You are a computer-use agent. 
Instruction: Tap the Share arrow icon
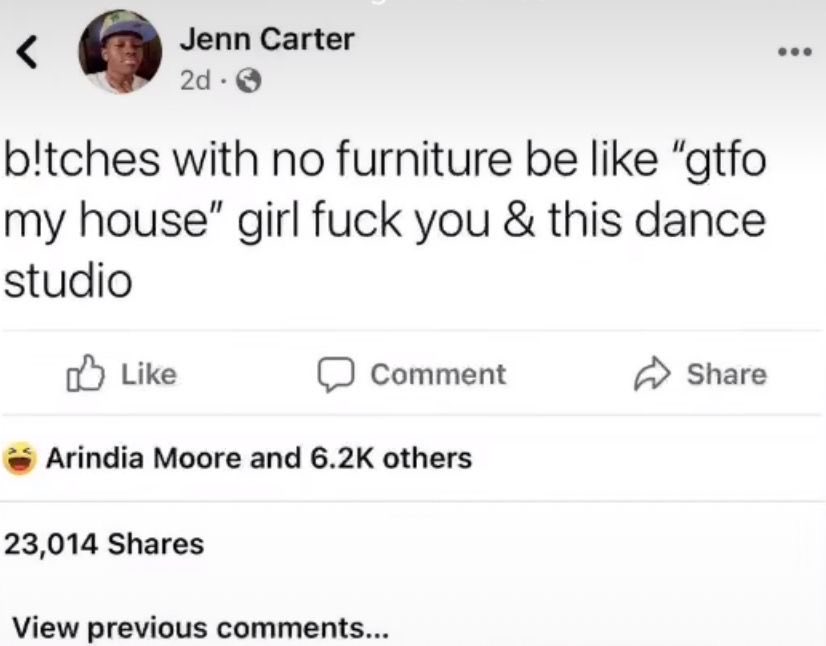(652, 373)
